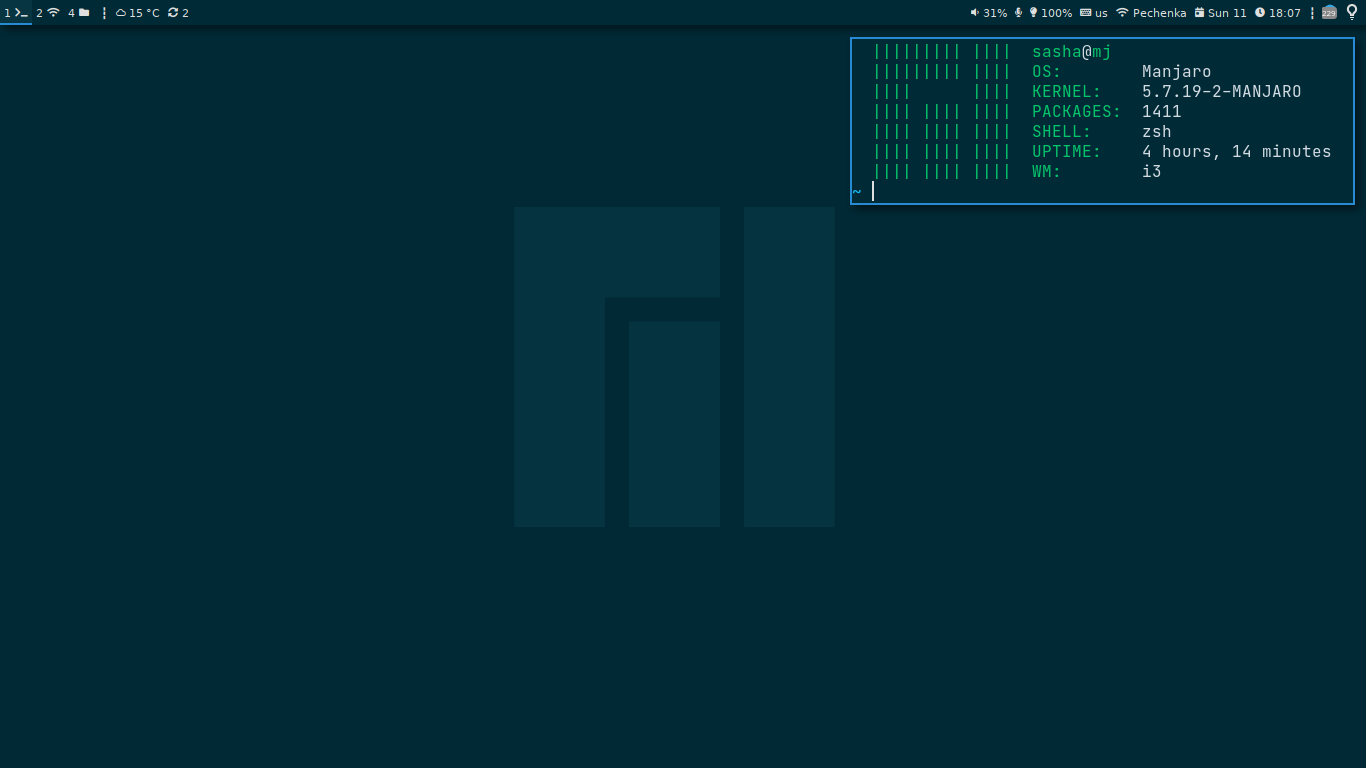Click the brightness indicator at 100%

point(1050,13)
